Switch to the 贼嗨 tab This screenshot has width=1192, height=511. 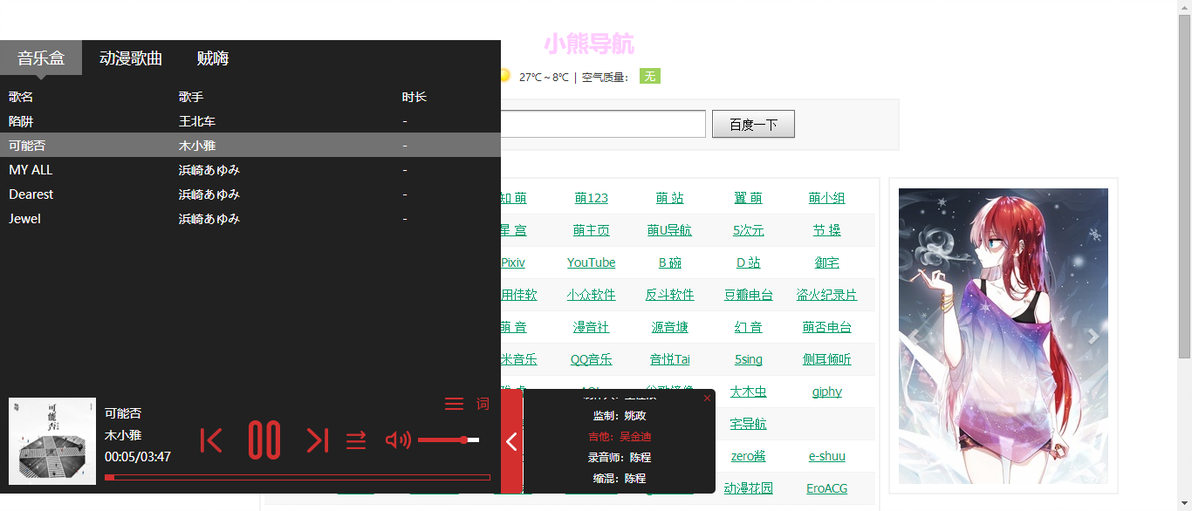213,58
